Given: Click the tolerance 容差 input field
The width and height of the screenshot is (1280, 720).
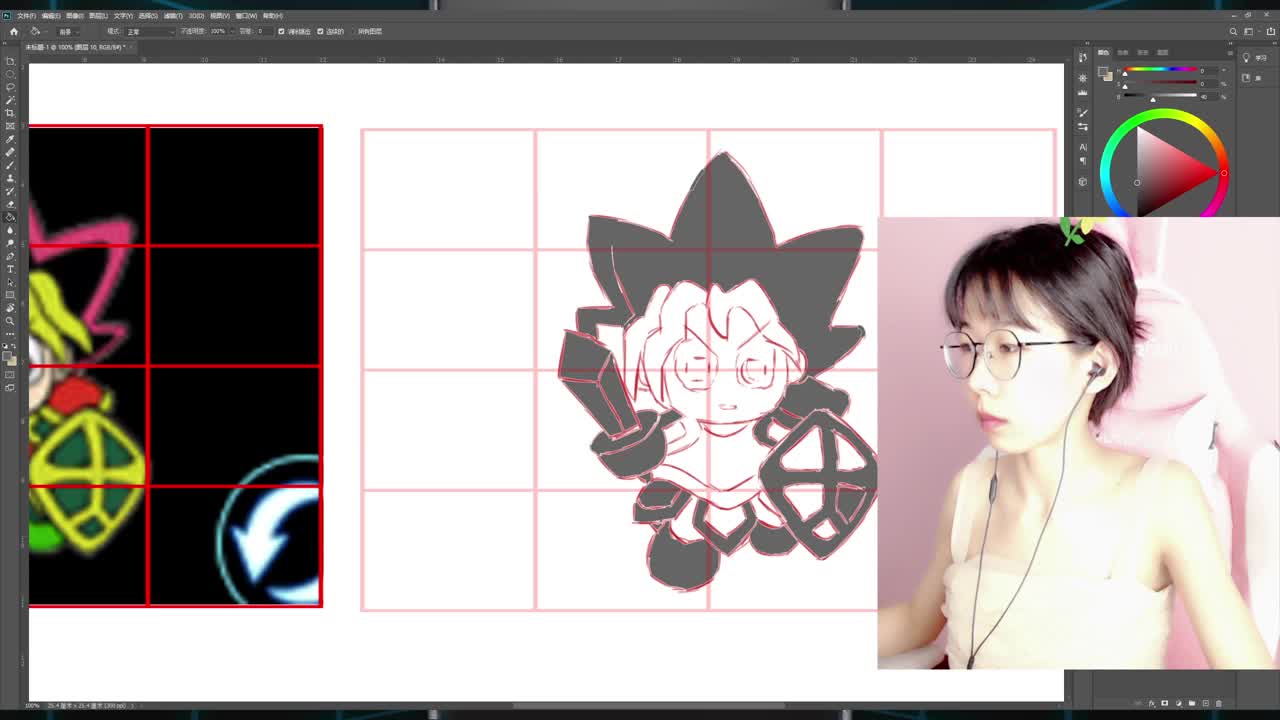Looking at the screenshot, I should coord(265,31).
